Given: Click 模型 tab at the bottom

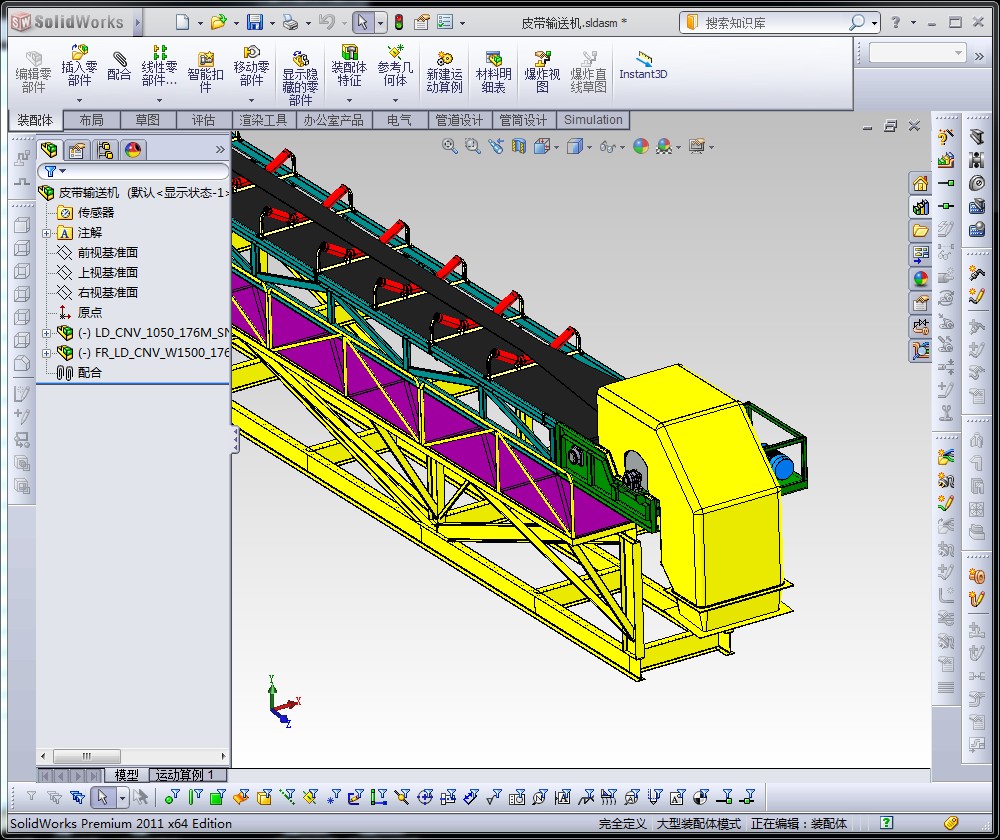Looking at the screenshot, I should (126, 775).
